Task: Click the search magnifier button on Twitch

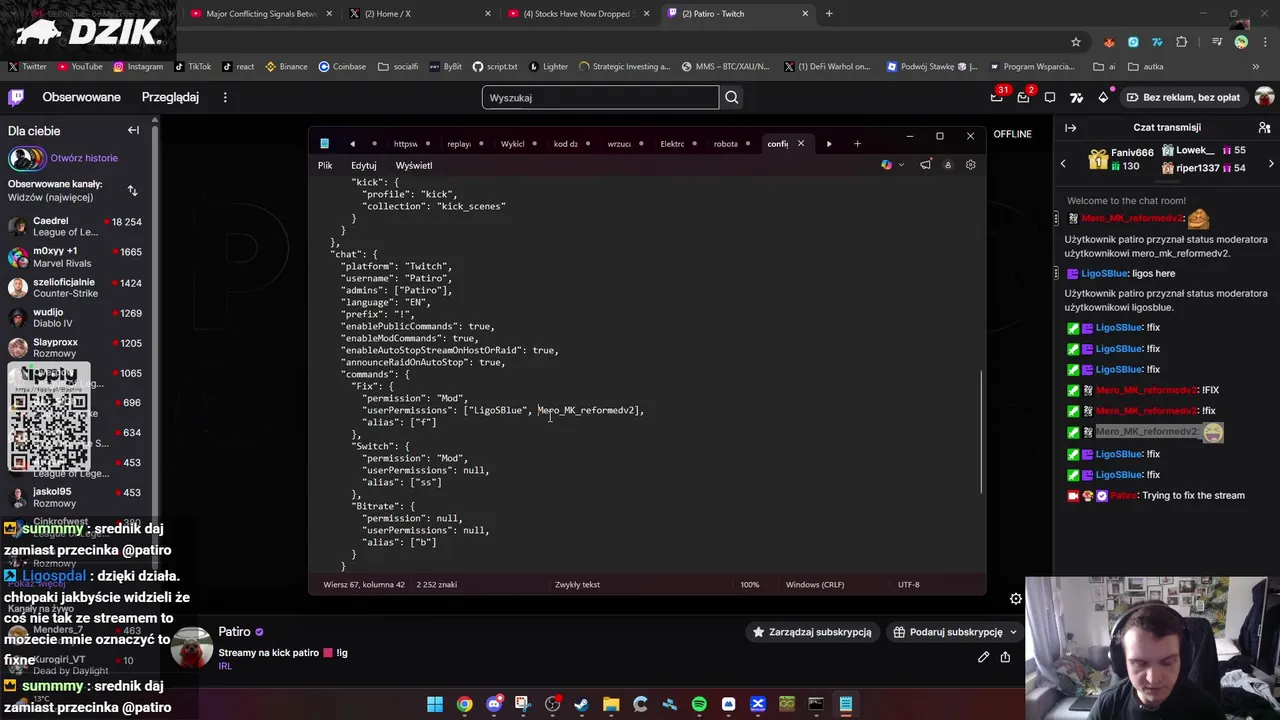Action: pos(732,97)
